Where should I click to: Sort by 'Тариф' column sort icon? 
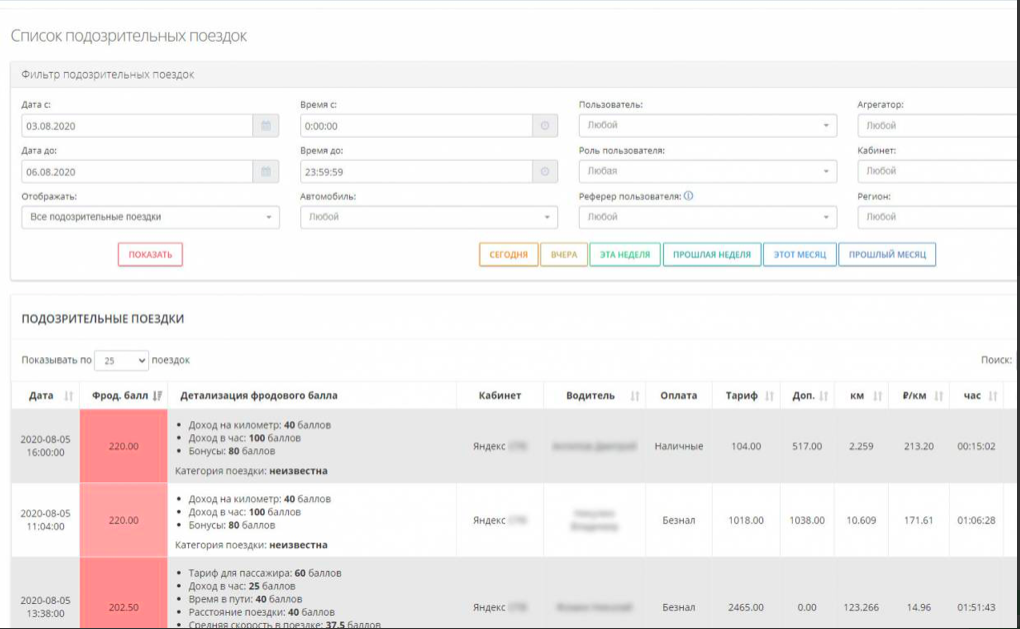(x=769, y=396)
